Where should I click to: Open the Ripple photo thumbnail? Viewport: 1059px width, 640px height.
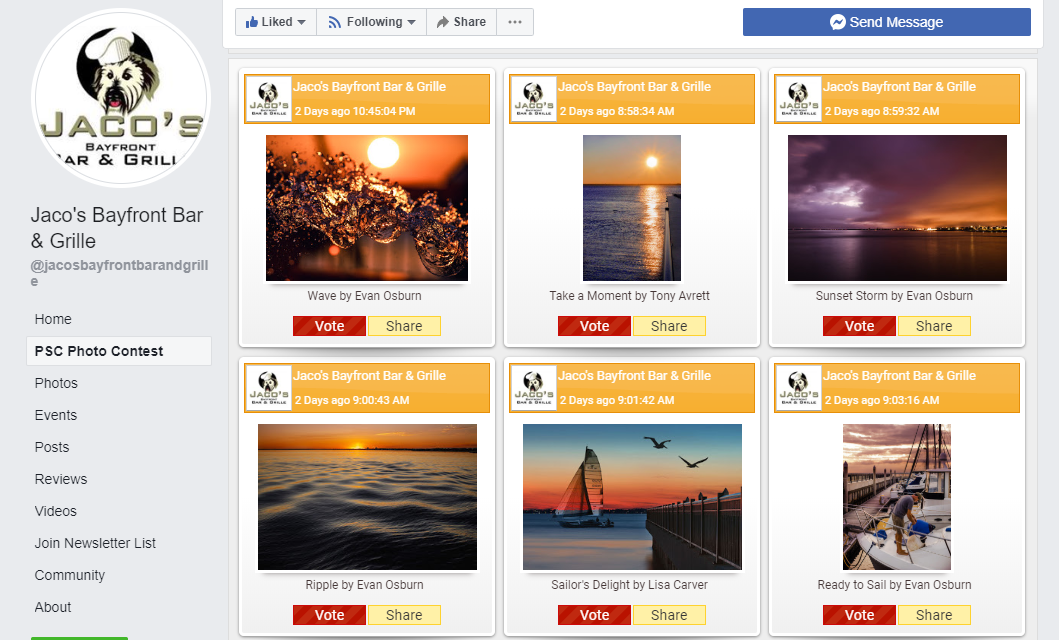pyautogui.click(x=367, y=497)
